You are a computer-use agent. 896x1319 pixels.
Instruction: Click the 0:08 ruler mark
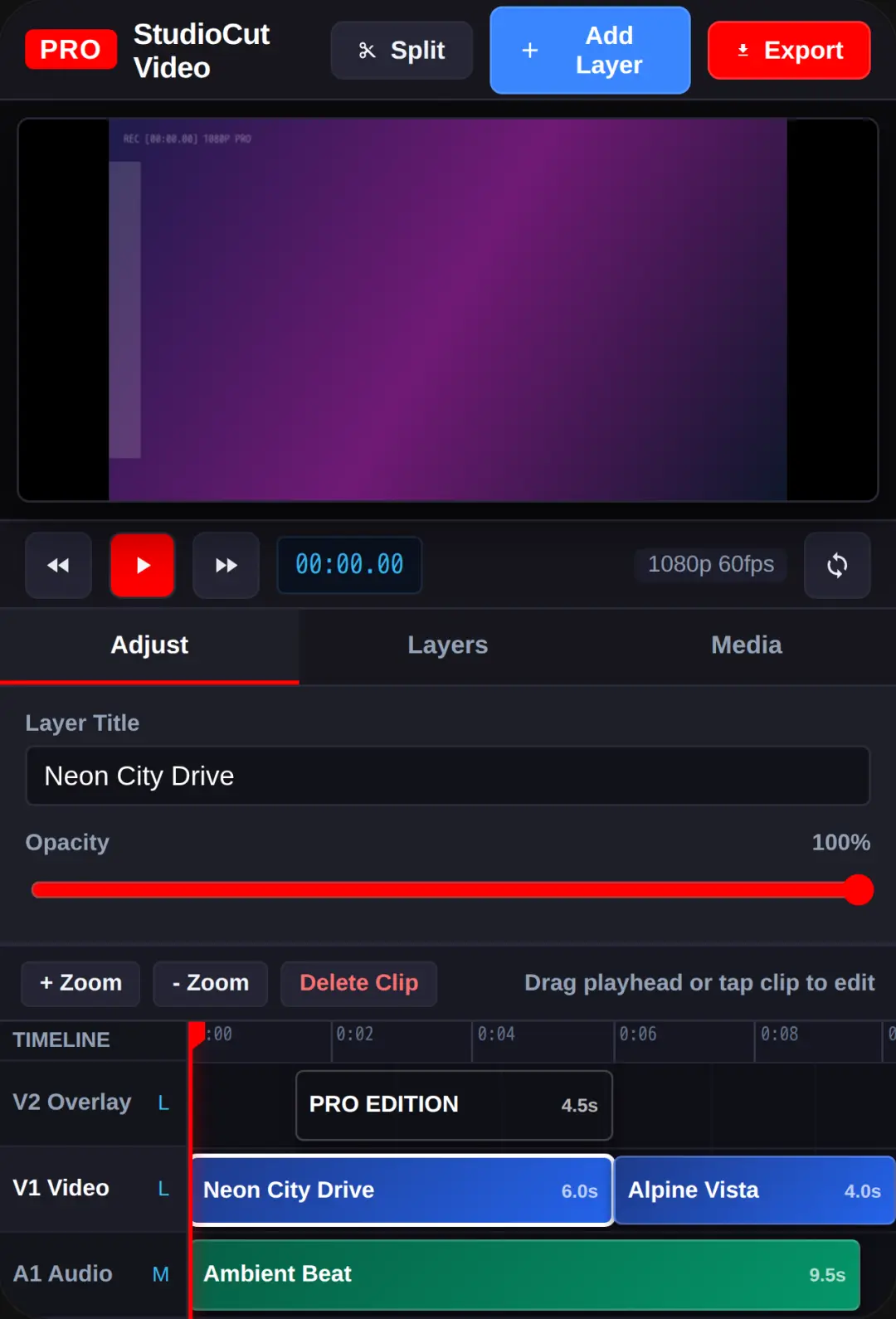point(780,1034)
